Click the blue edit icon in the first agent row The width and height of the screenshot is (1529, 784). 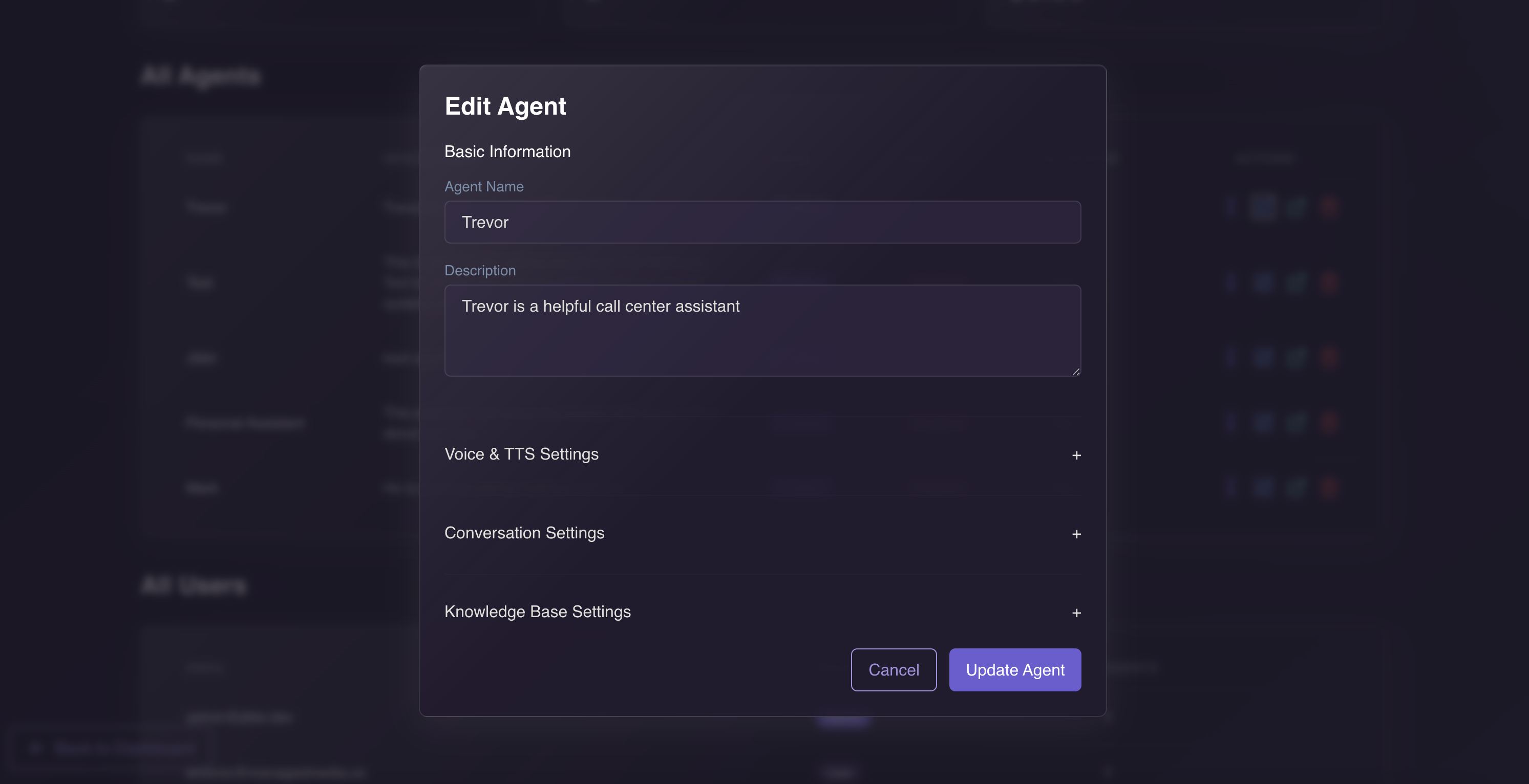pos(1263,208)
